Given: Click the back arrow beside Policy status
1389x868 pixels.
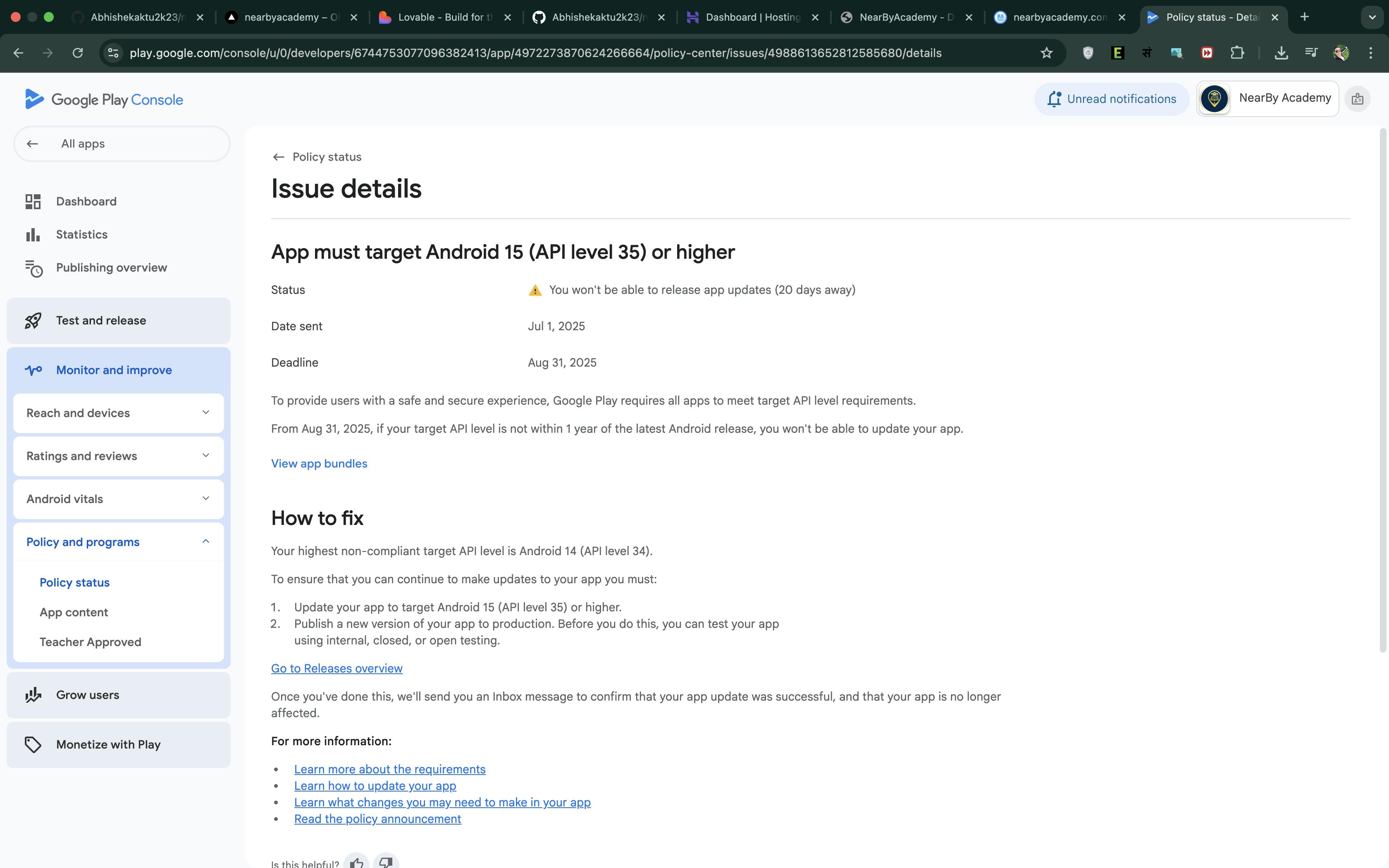Looking at the screenshot, I should coord(278,157).
